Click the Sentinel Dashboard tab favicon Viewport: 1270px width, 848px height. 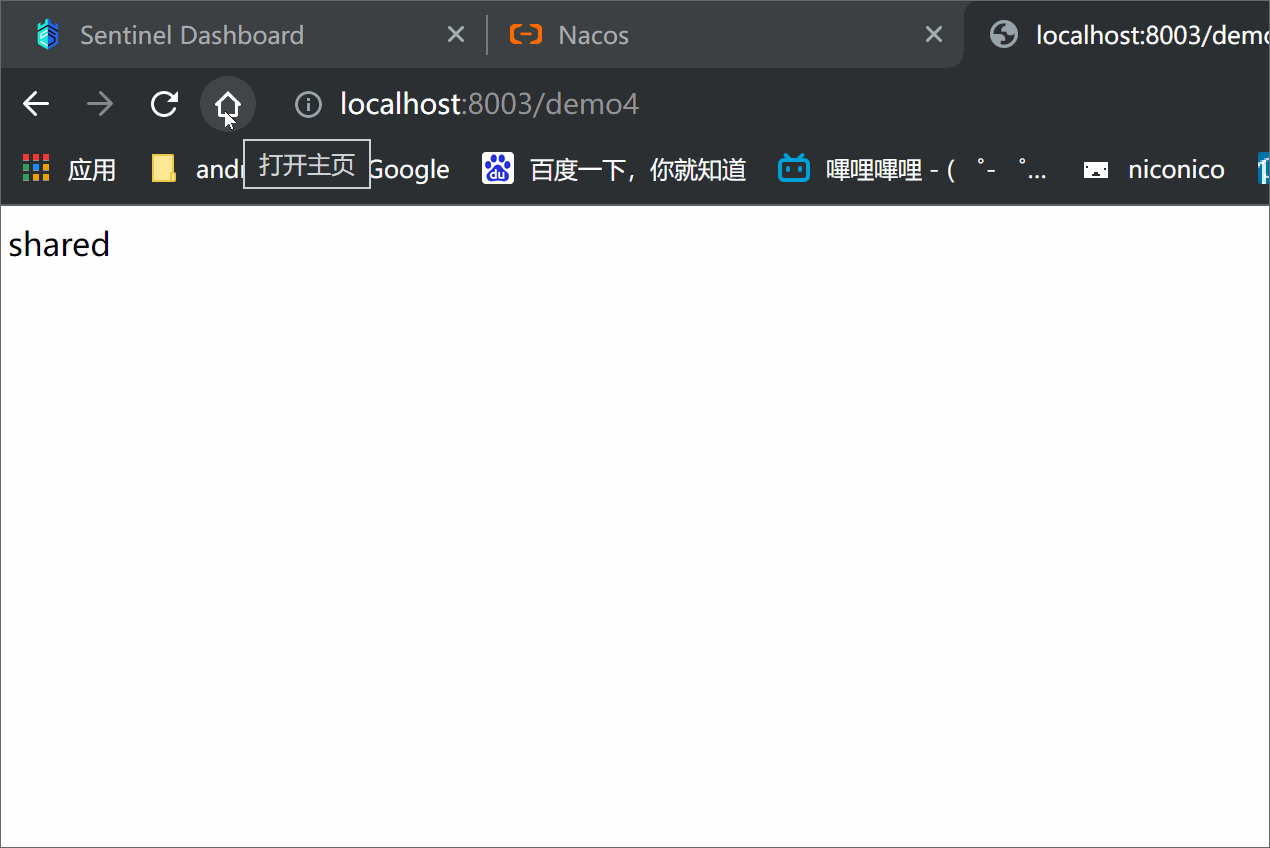coord(48,34)
